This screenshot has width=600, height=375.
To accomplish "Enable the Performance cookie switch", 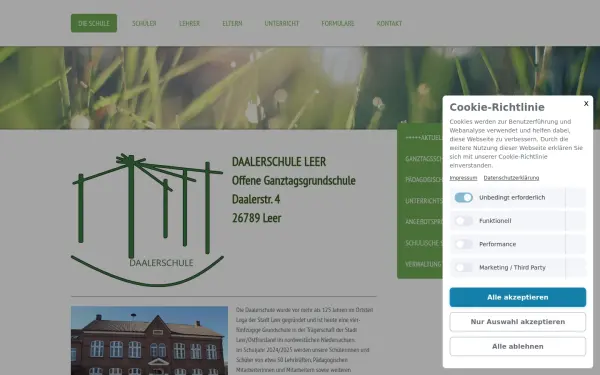I will pos(463,244).
